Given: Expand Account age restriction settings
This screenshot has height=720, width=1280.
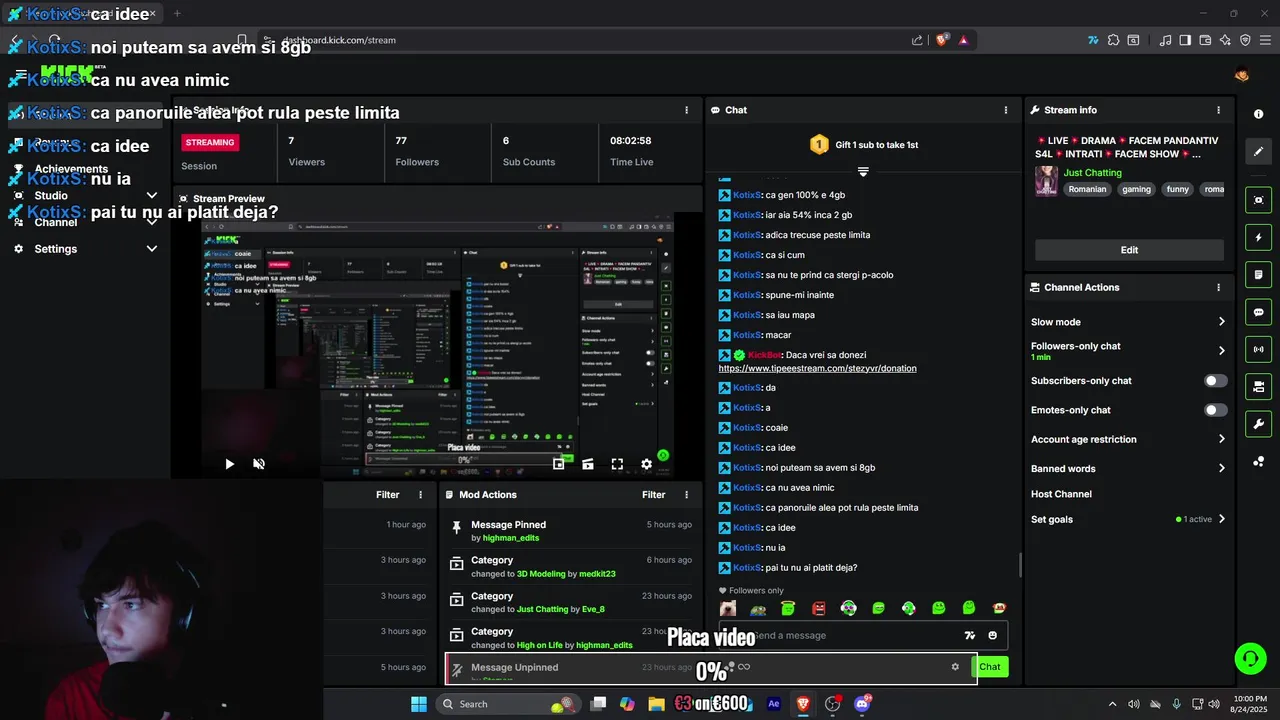Looking at the screenshot, I should [x=1221, y=439].
